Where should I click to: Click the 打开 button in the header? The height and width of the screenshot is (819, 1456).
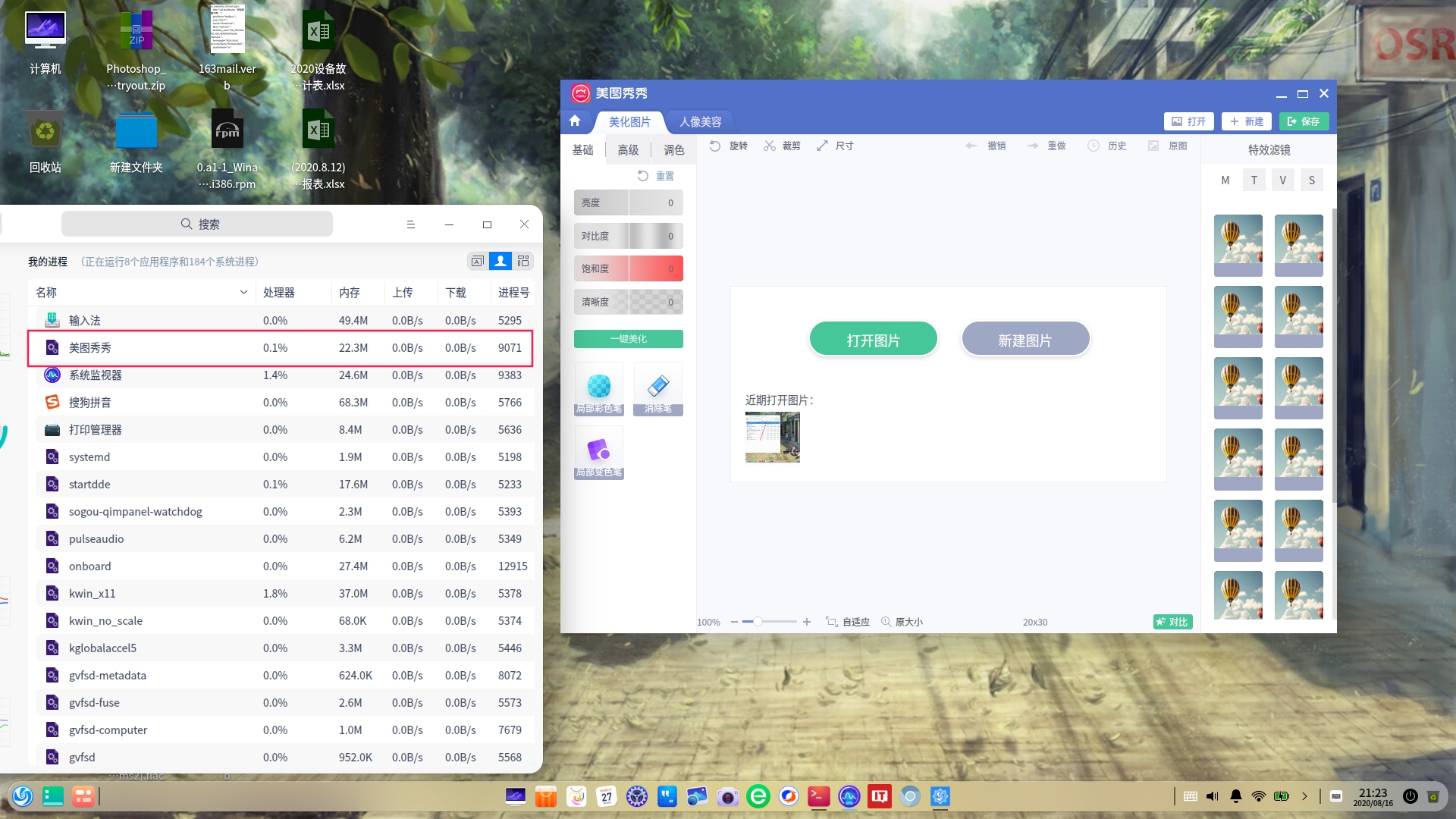coord(1189,121)
